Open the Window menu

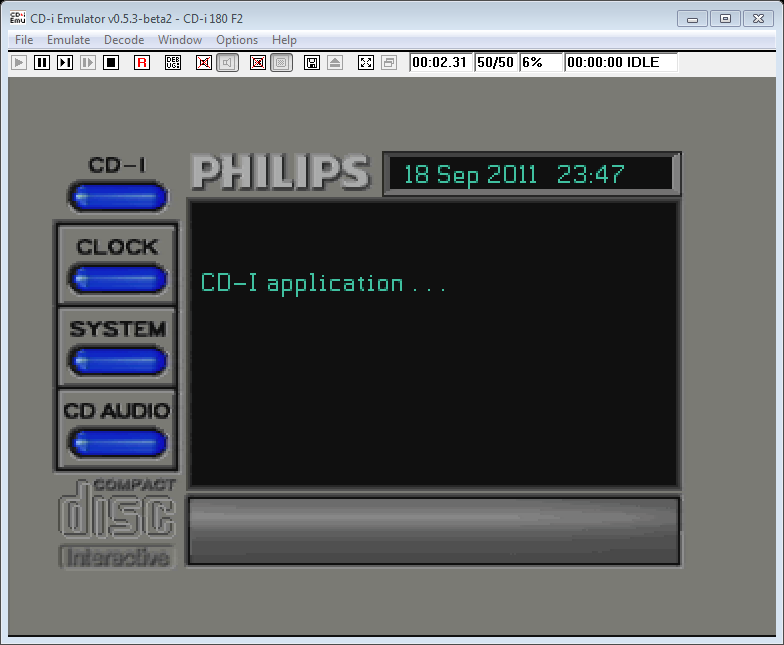pos(180,40)
